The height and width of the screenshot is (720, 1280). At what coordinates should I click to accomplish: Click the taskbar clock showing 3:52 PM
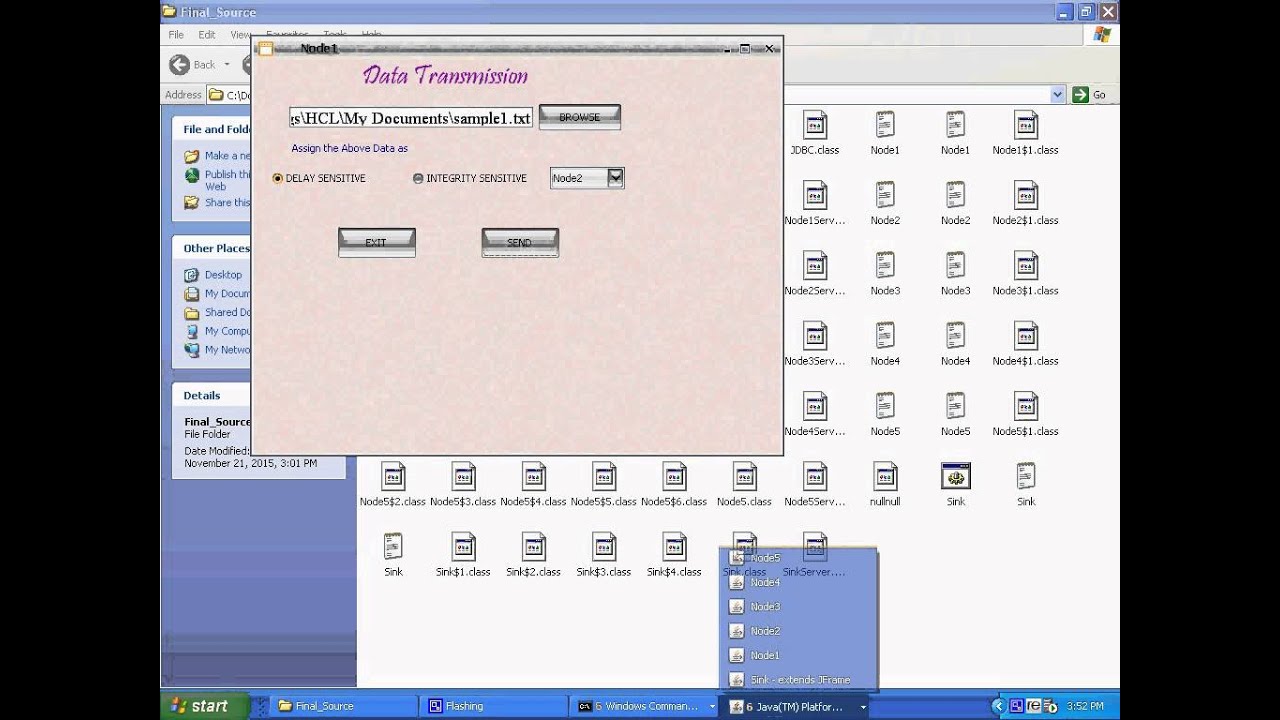[x=1085, y=706]
